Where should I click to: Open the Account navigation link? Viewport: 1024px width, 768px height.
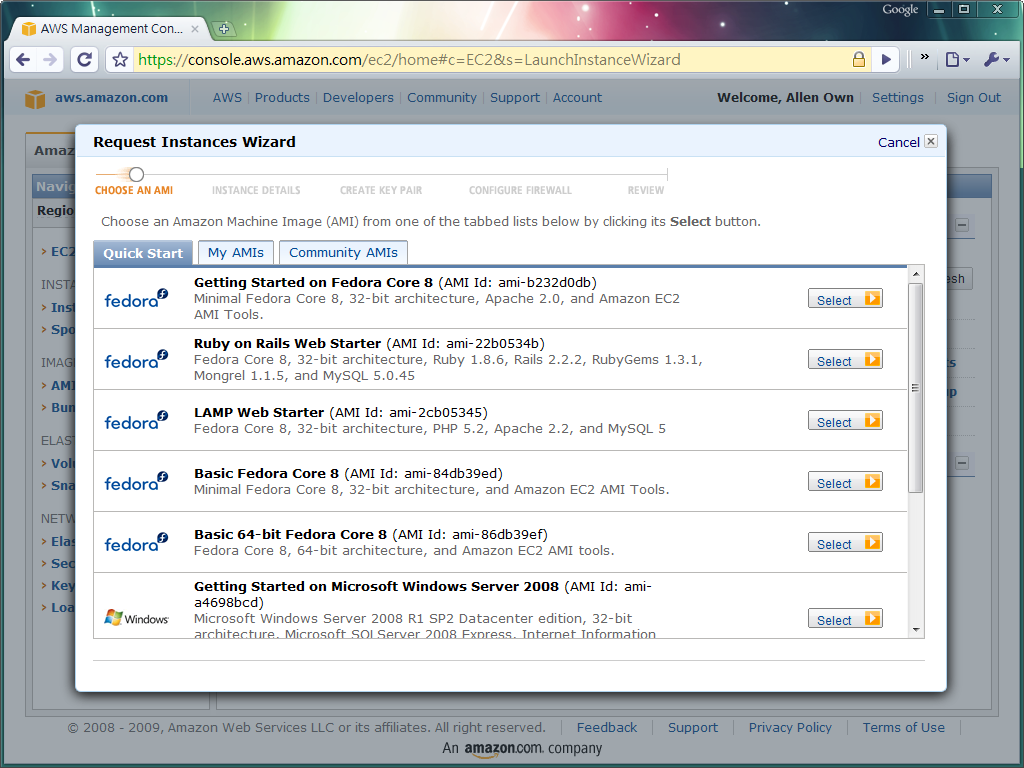(x=577, y=98)
